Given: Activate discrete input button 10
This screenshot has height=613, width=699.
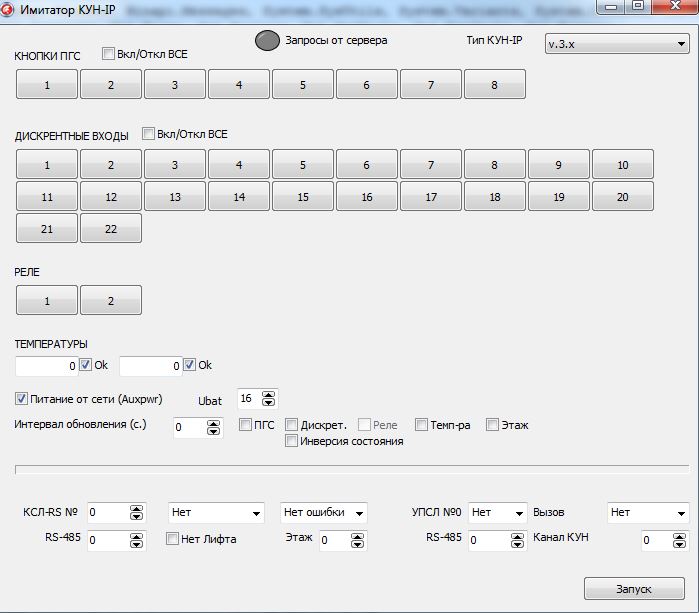Looking at the screenshot, I should [622, 165].
